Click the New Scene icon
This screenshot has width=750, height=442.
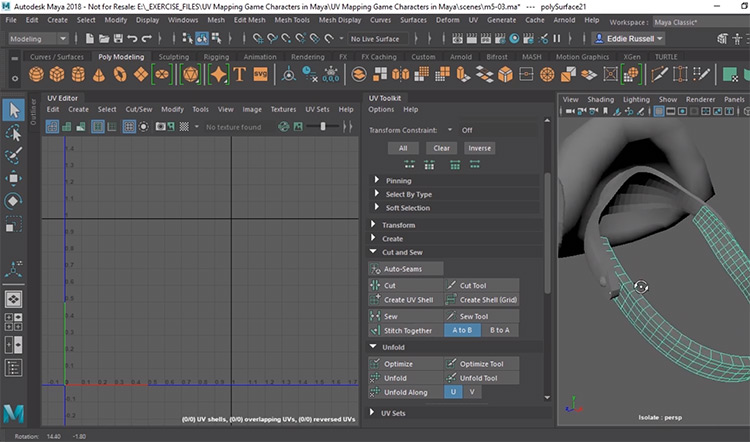89,39
